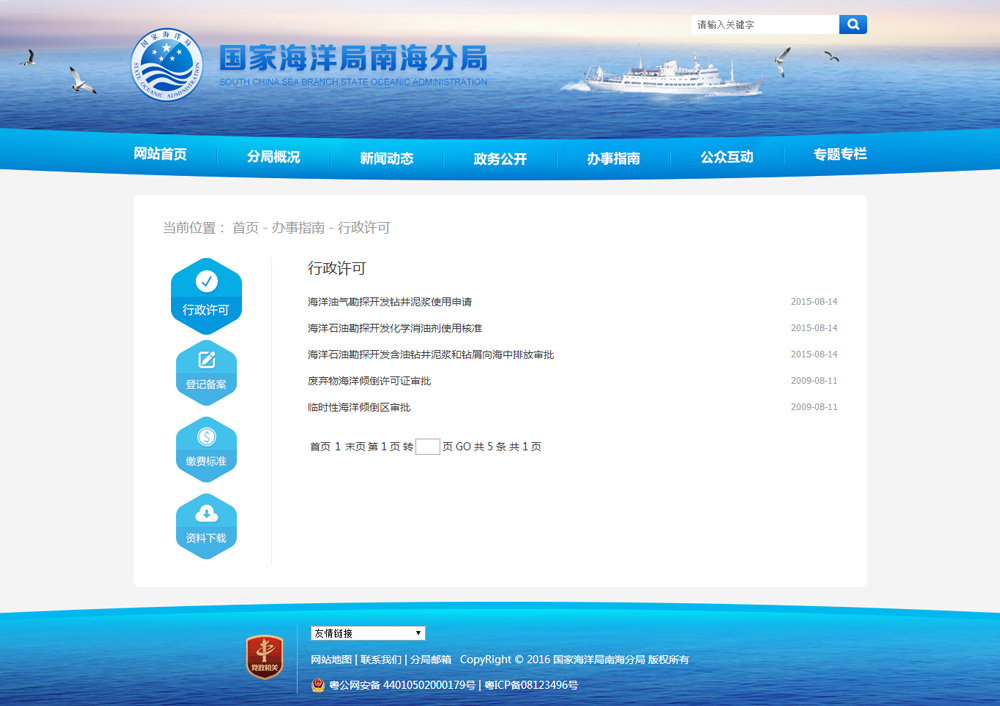Expand the 友情链接 dropdown
1000x706 pixels.
tap(367, 633)
